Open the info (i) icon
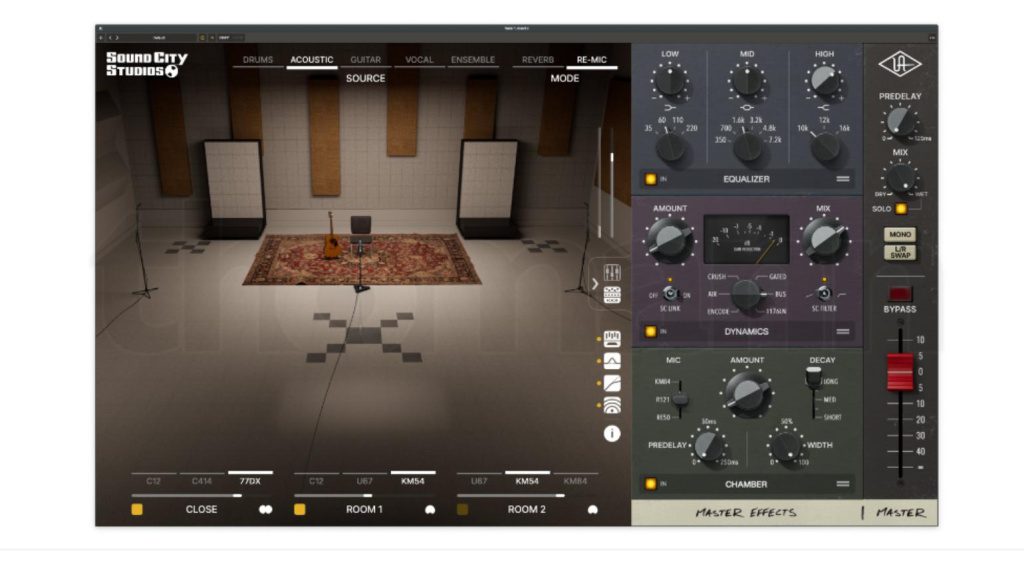The height and width of the screenshot is (565, 1024). pyautogui.click(x=612, y=434)
